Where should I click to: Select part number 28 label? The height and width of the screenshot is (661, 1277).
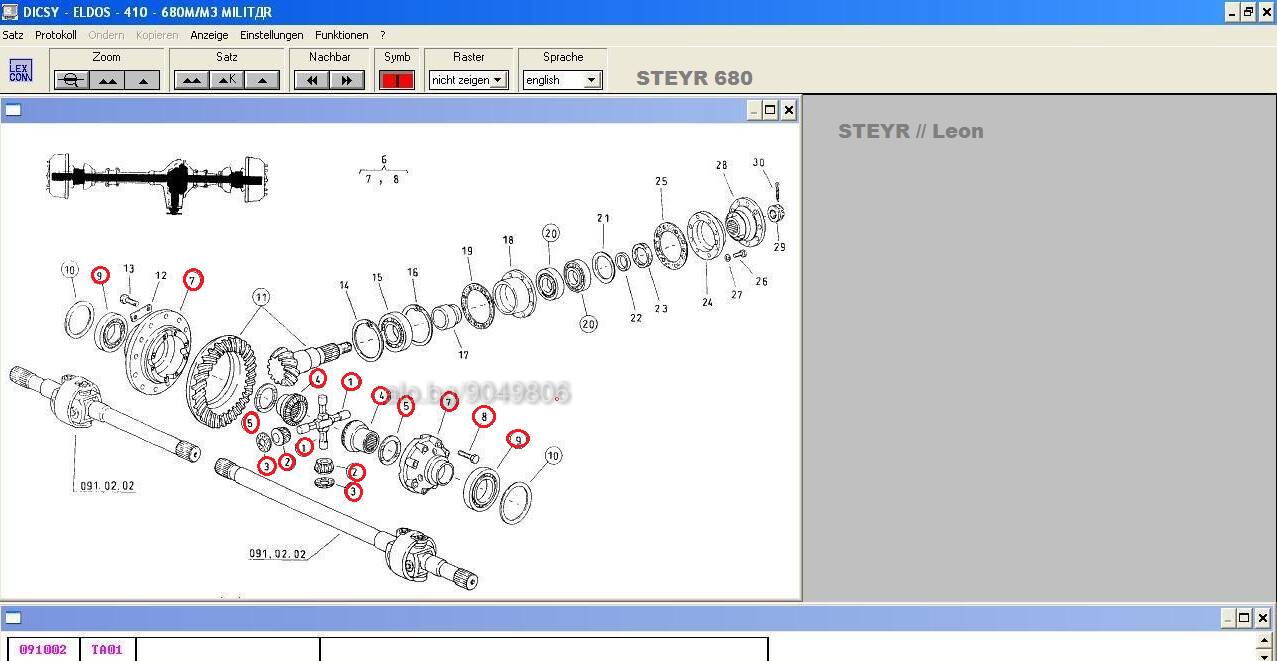coord(721,166)
